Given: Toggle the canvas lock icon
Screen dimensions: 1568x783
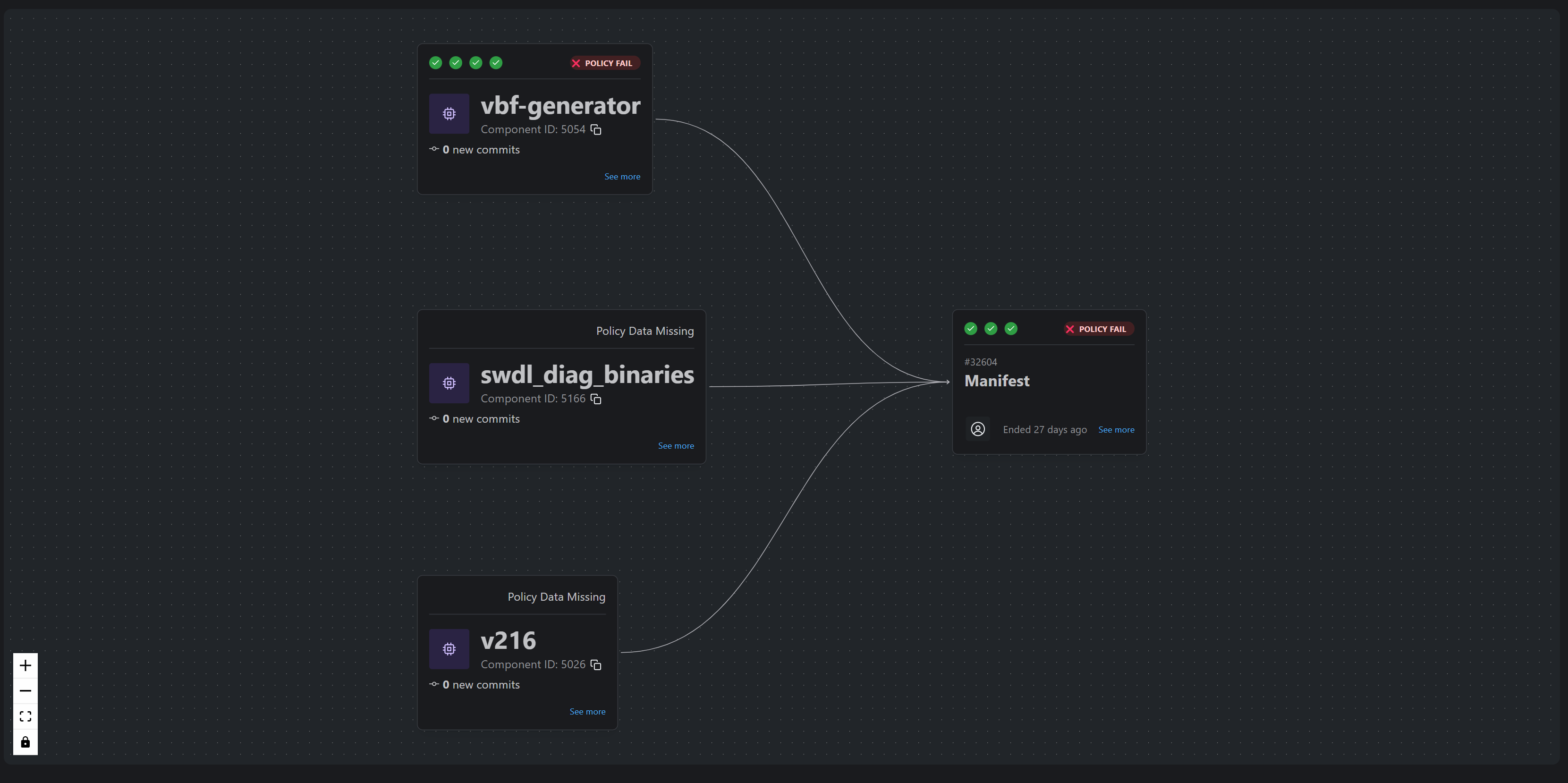Looking at the screenshot, I should 25,742.
